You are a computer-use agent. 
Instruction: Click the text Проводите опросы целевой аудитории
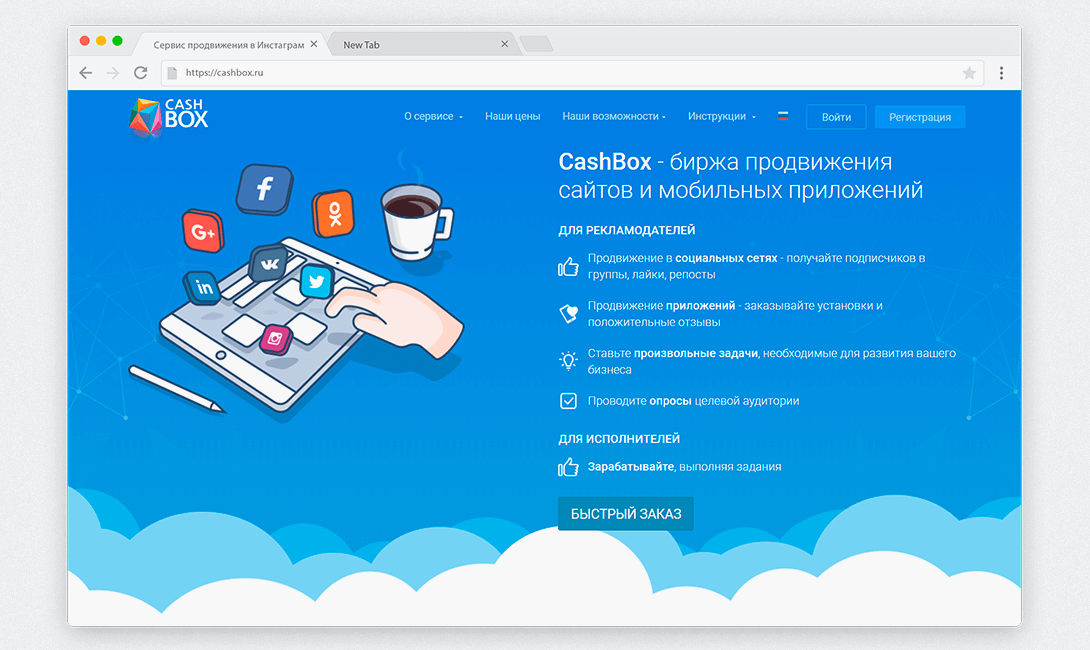693,401
